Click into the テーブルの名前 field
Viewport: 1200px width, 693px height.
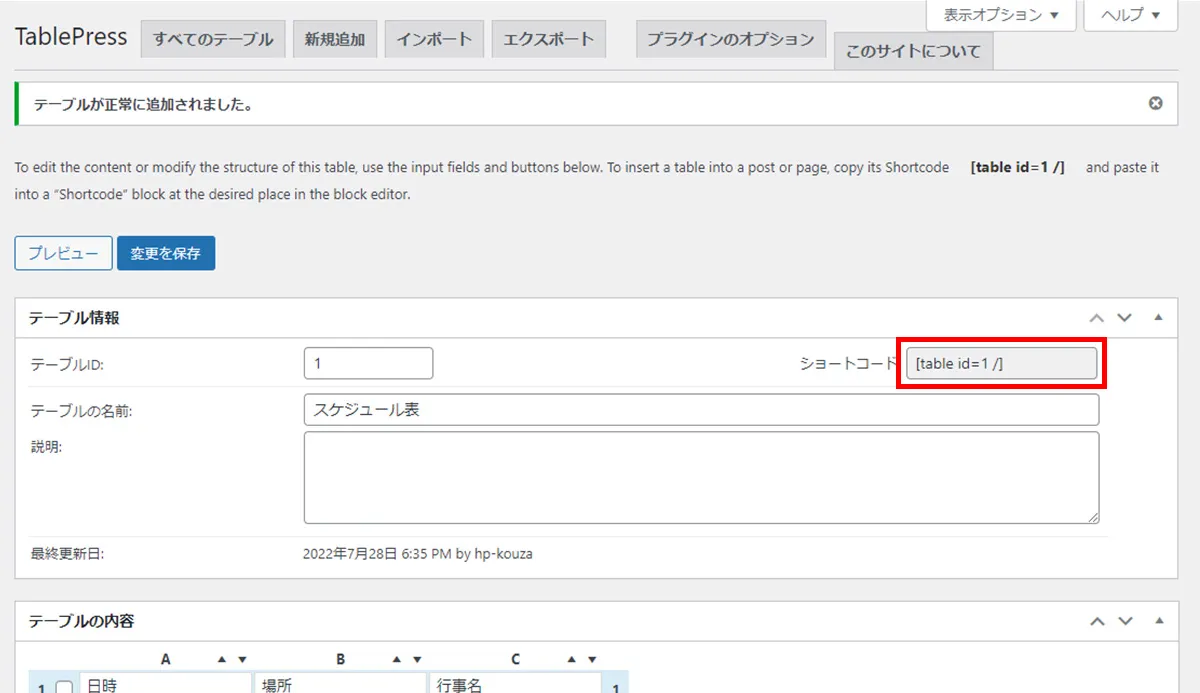click(700, 409)
